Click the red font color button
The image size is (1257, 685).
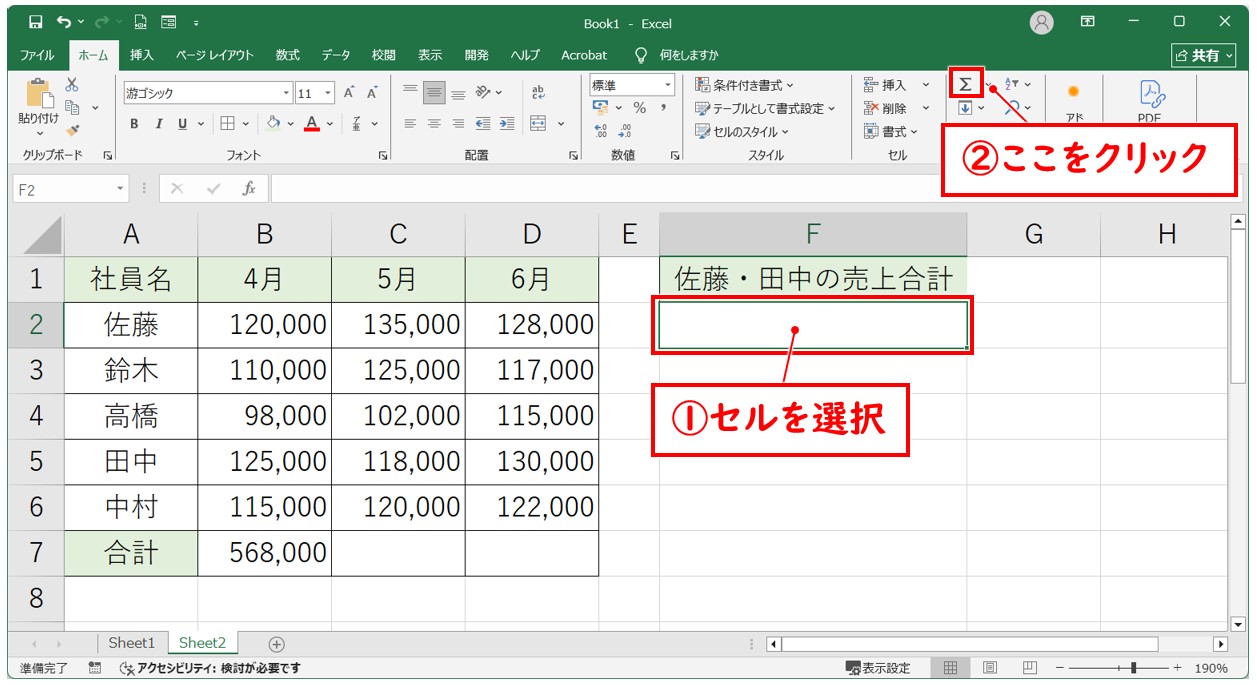312,124
